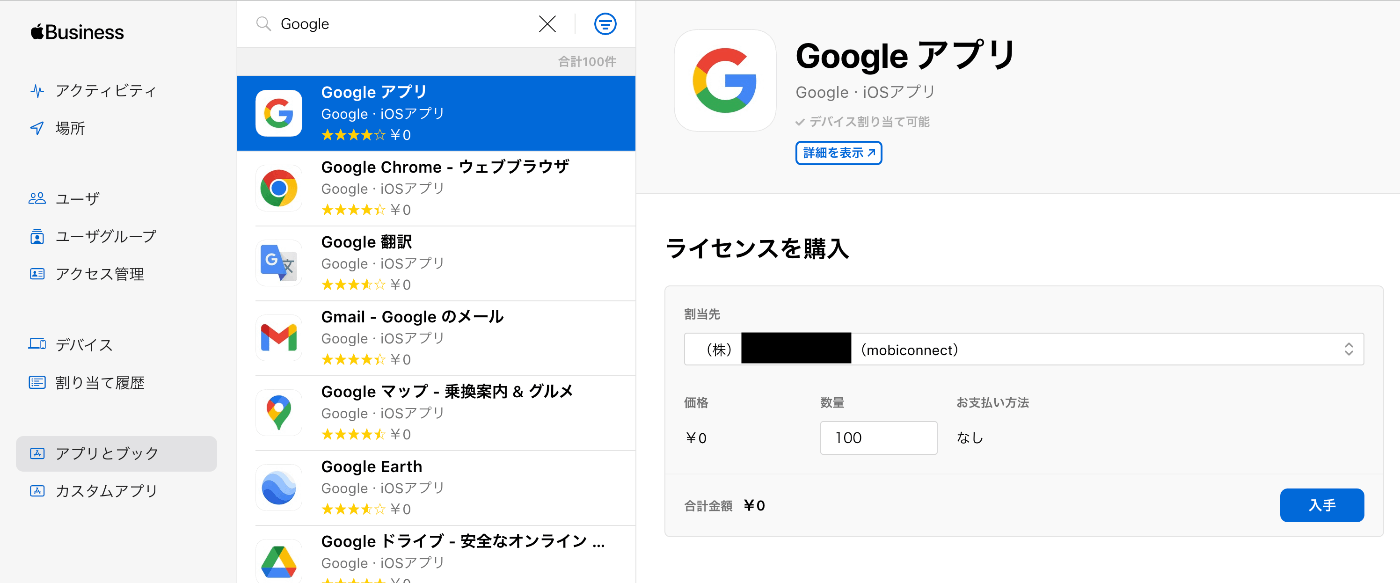Select the Gmail app icon
The height and width of the screenshot is (583, 1400).
279,338
